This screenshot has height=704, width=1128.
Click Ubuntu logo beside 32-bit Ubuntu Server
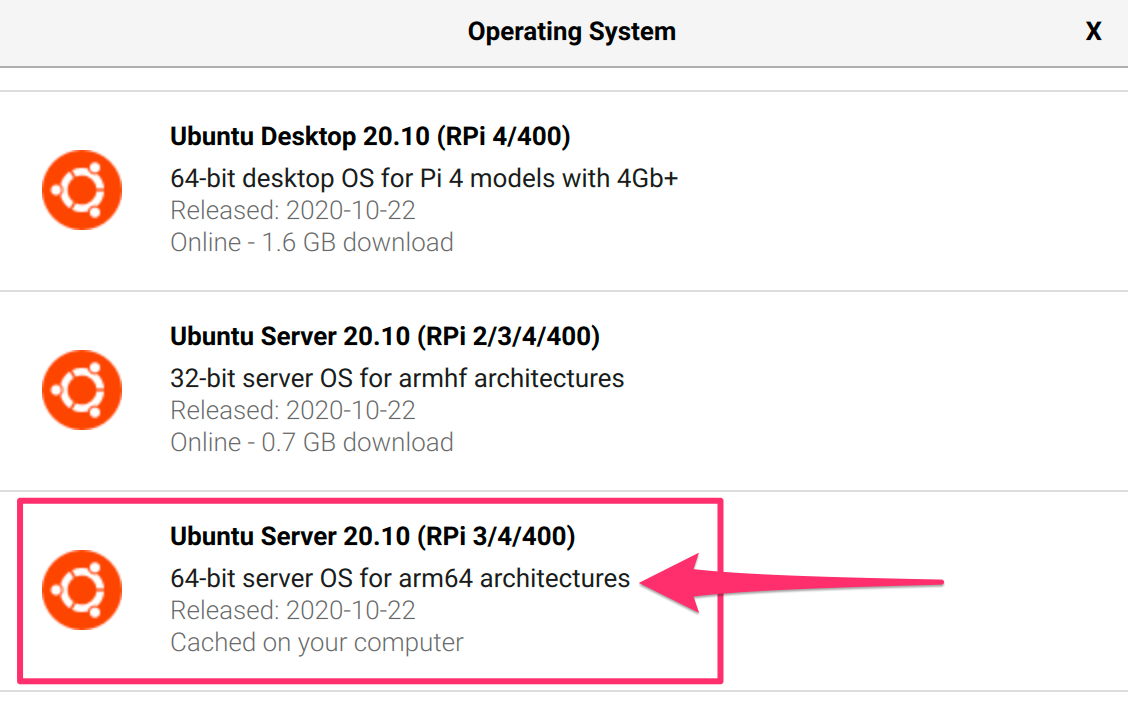[82, 390]
